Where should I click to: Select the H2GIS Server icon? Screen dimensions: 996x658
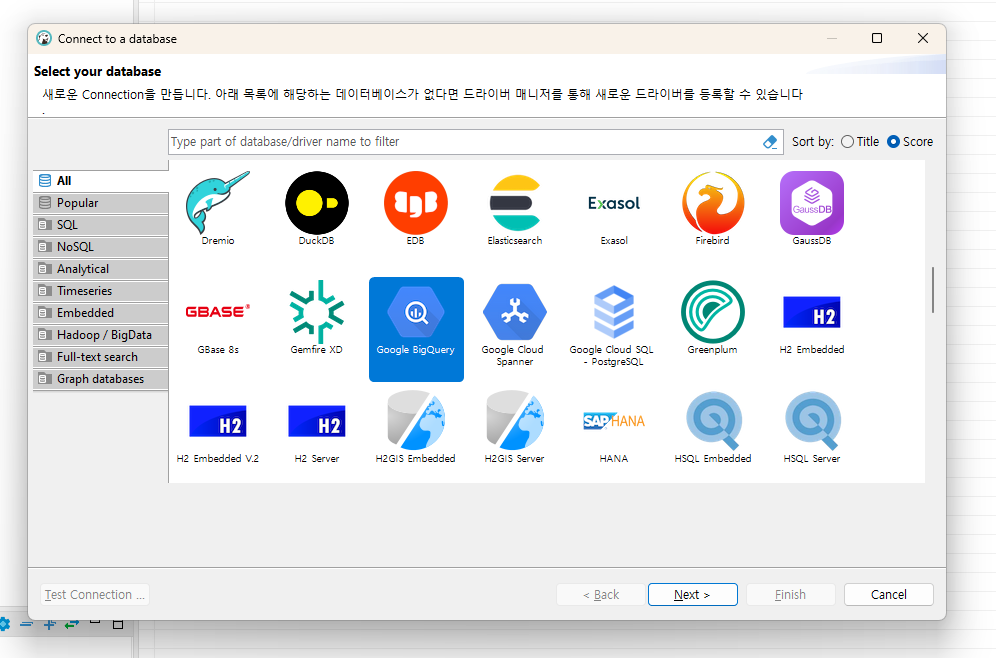(x=515, y=421)
